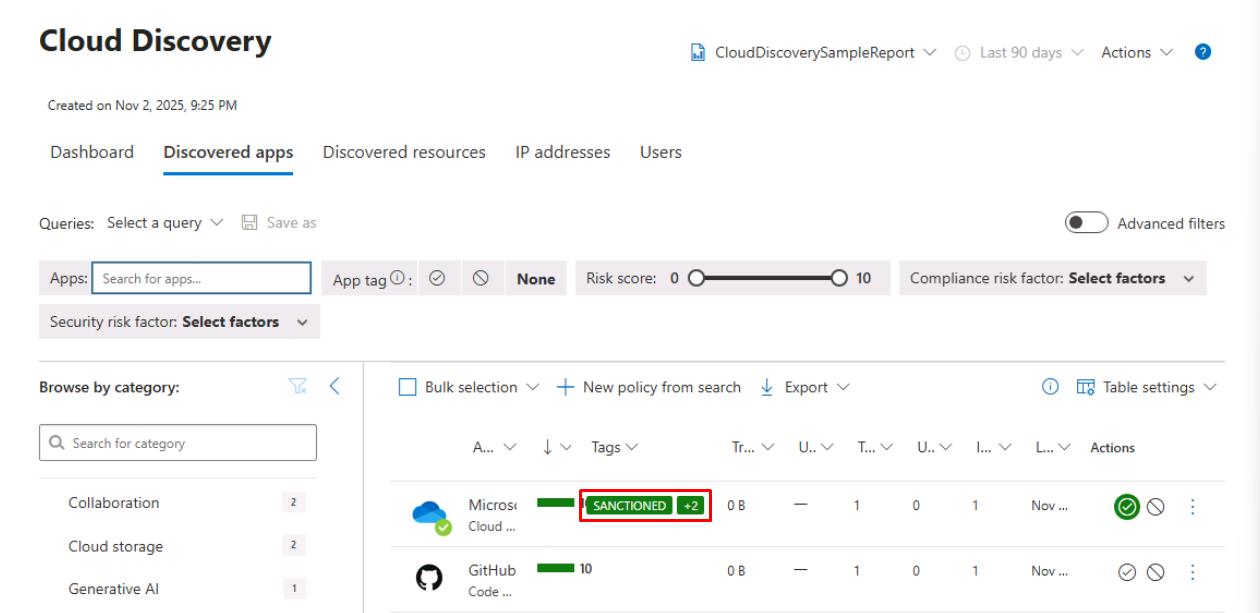1260x613 pixels.
Task: Enable the Advanced filters toggle
Action: pos(1087,224)
